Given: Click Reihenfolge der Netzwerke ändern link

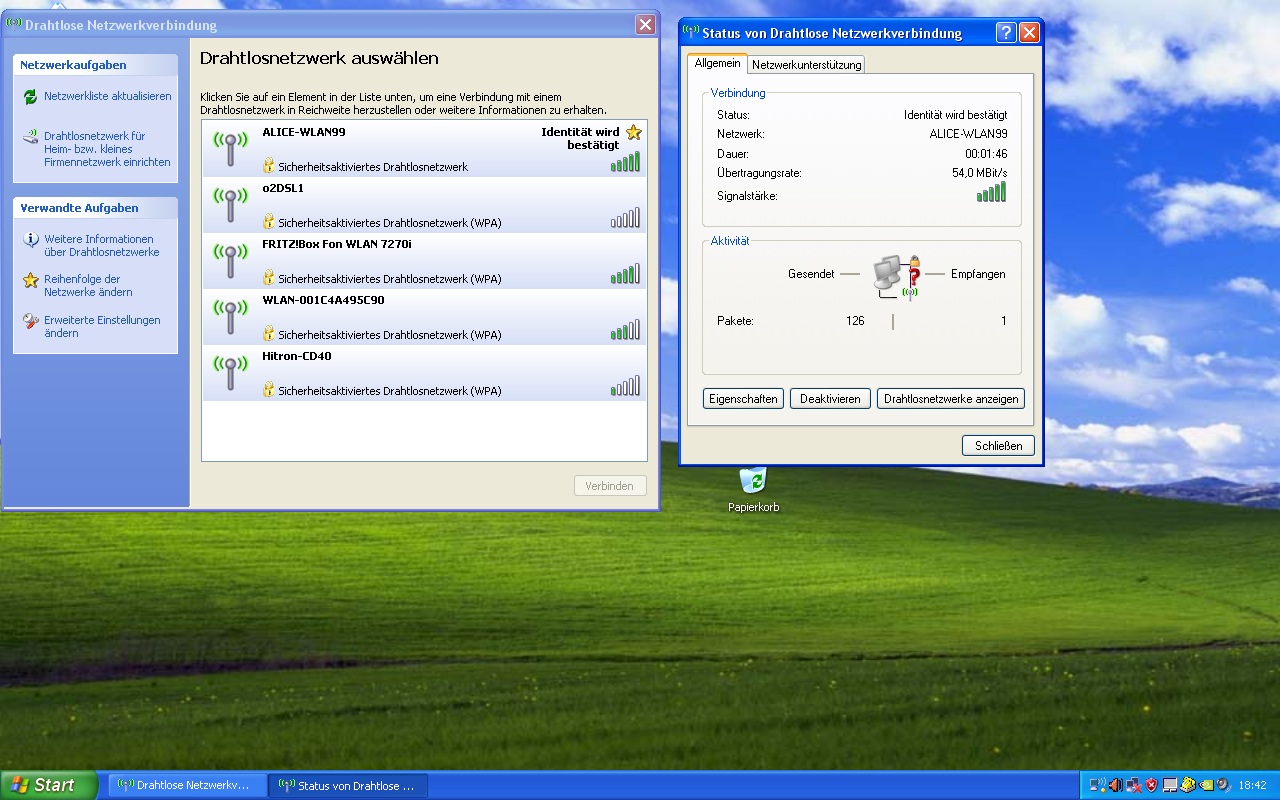Looking at the screenshot, I should pos(88,286).
